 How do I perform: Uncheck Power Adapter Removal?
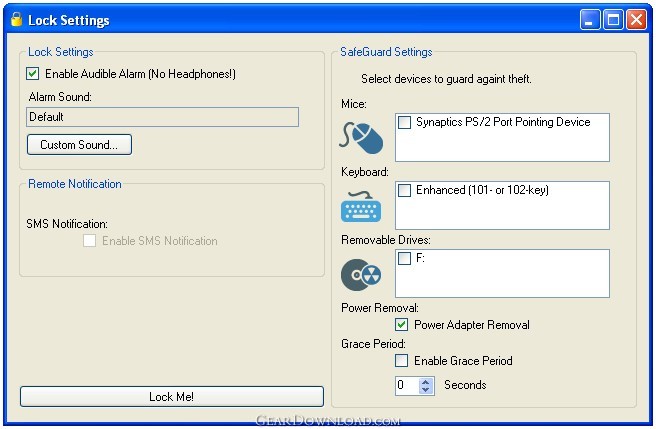(402, 324)
